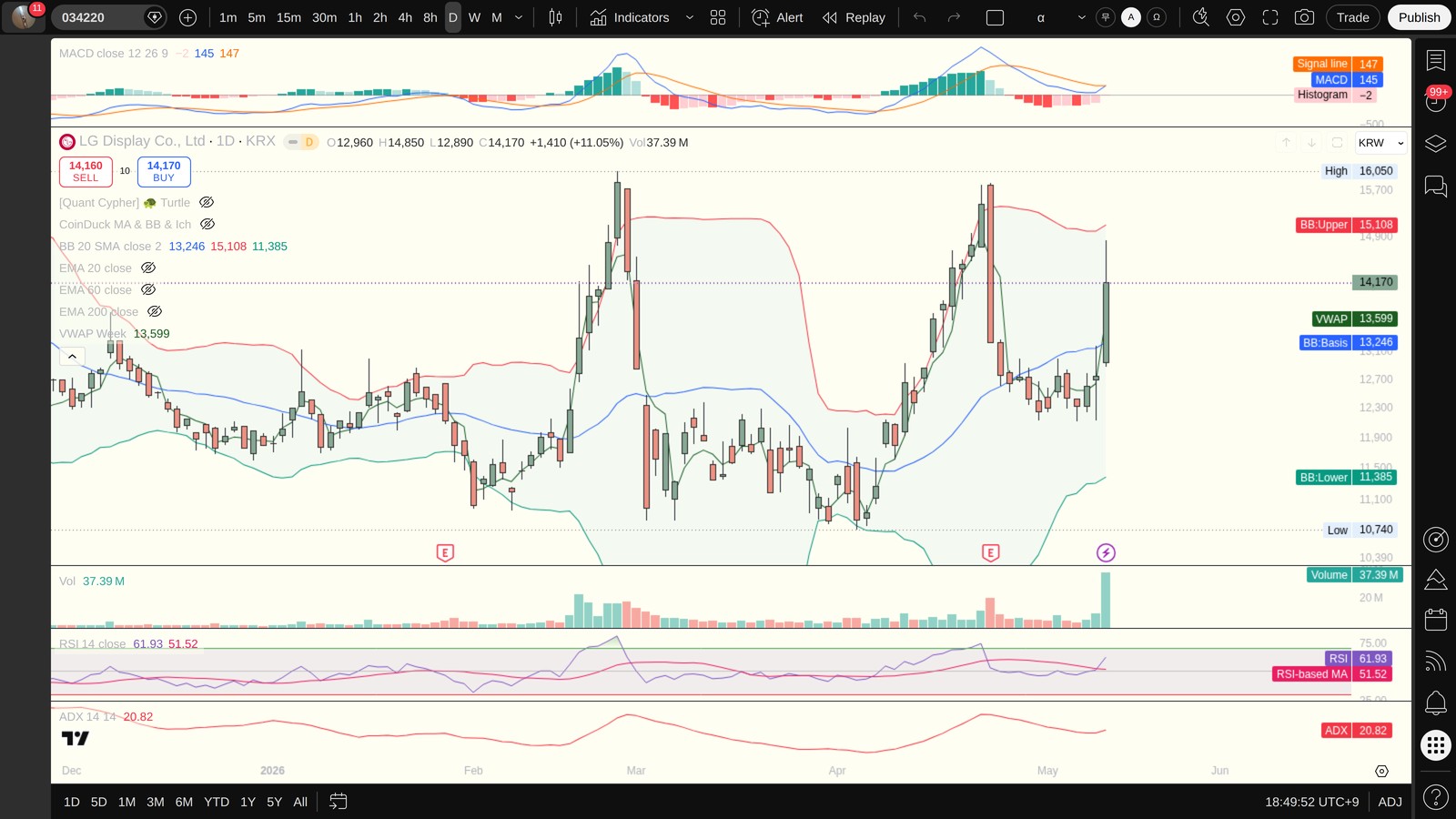This screenshot has width=1456, height=819.
Task: Open the 034220 symbol search field
Action: [x=96, y=17]
